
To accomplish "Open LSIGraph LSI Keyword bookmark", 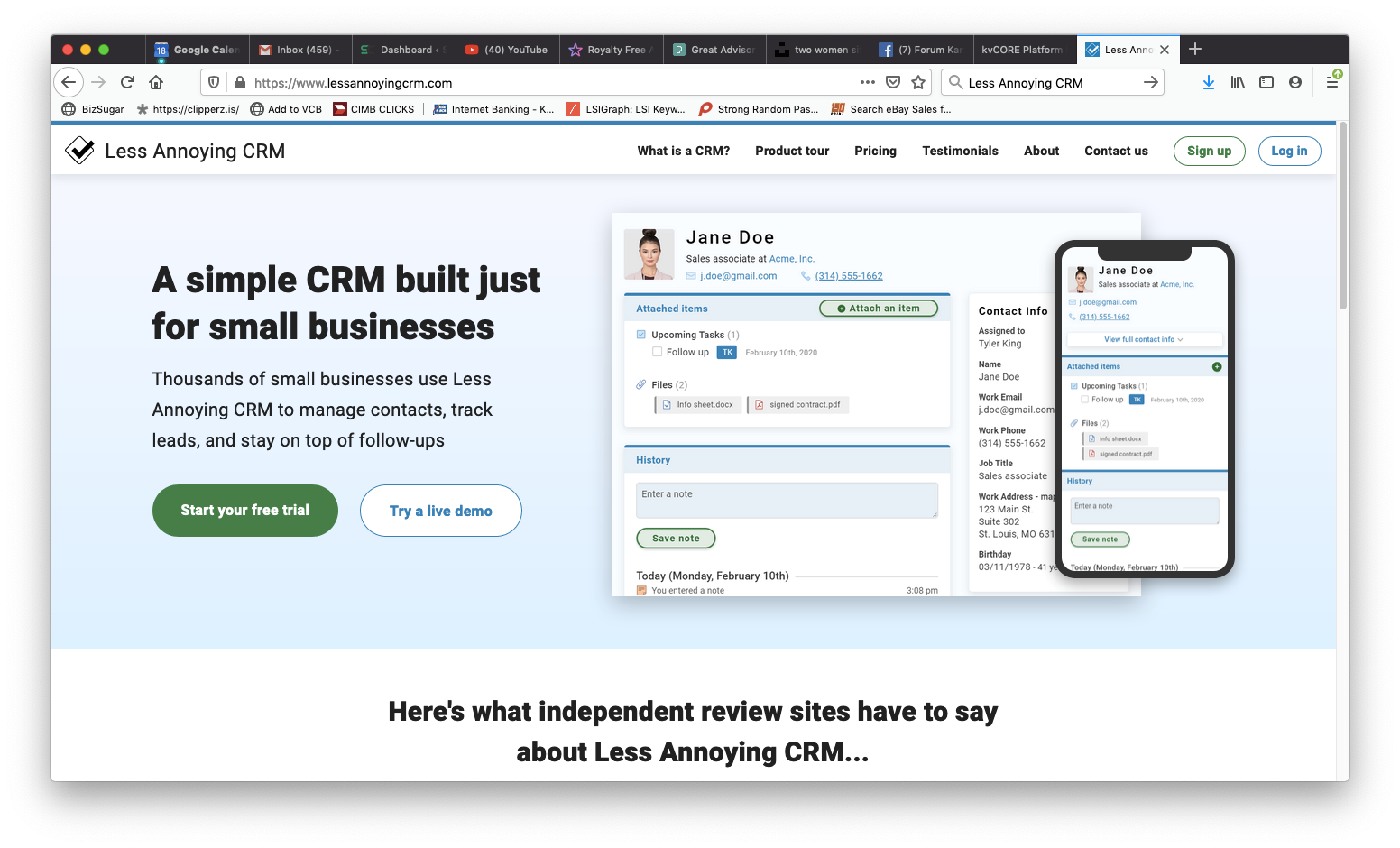I will tap(625, 109).
